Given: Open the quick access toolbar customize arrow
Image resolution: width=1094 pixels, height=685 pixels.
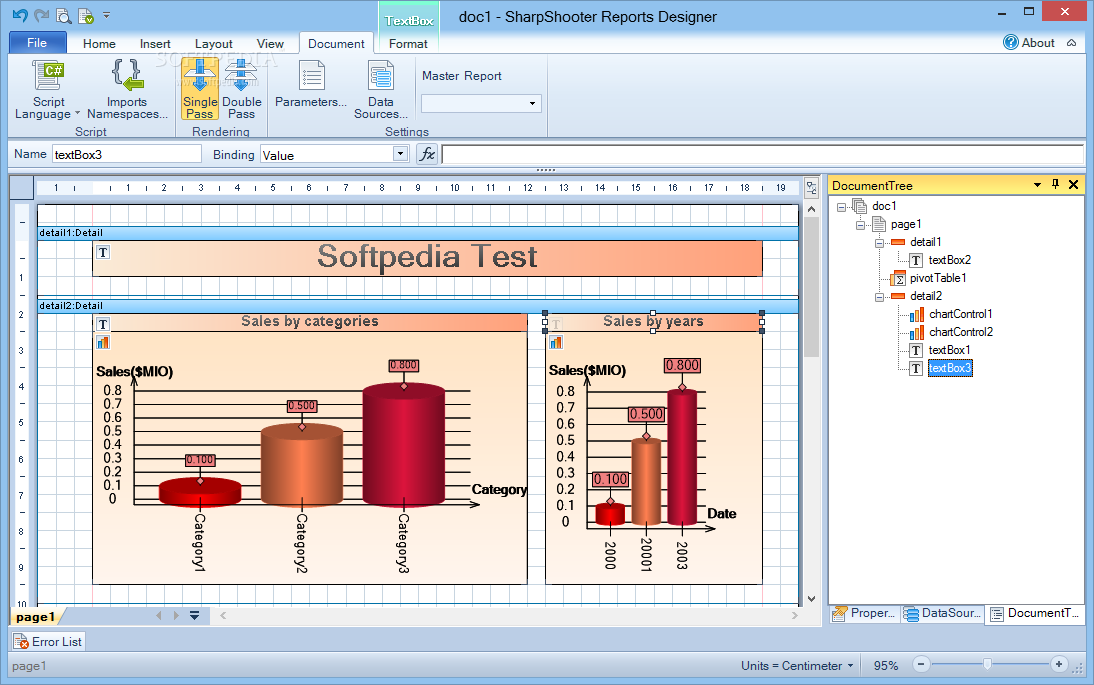Looking at the screenshot, I should (106, 15).
